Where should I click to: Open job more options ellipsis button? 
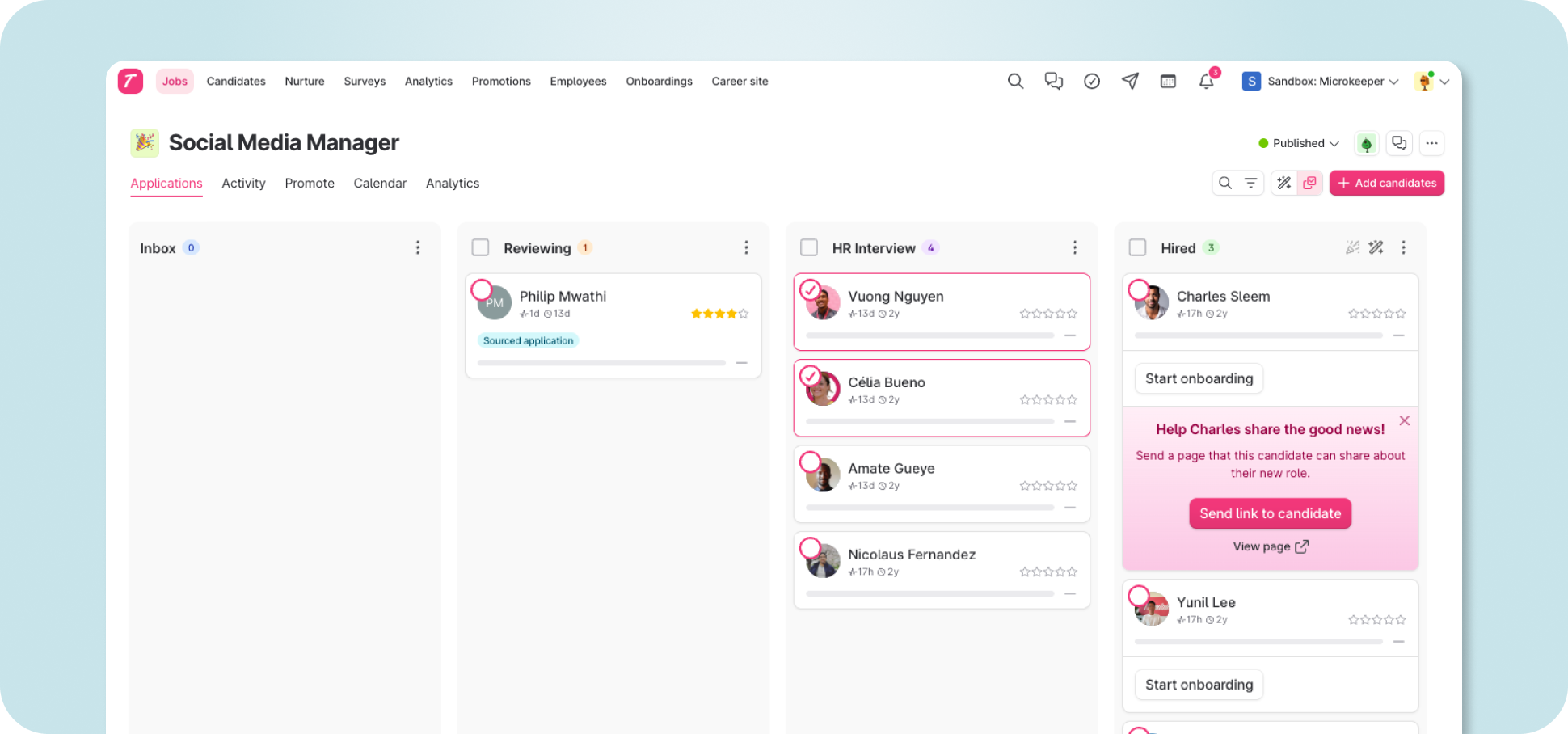coord(1431,143)
